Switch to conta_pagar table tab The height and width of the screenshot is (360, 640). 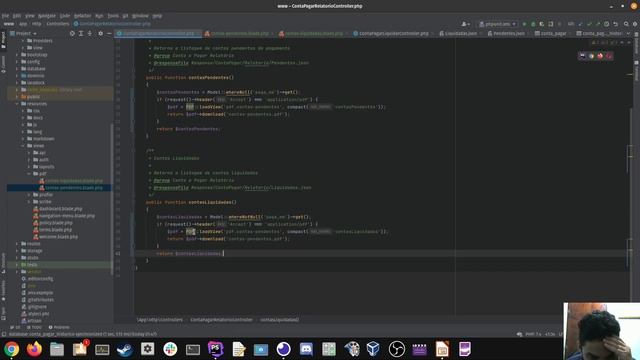point(551,33)
